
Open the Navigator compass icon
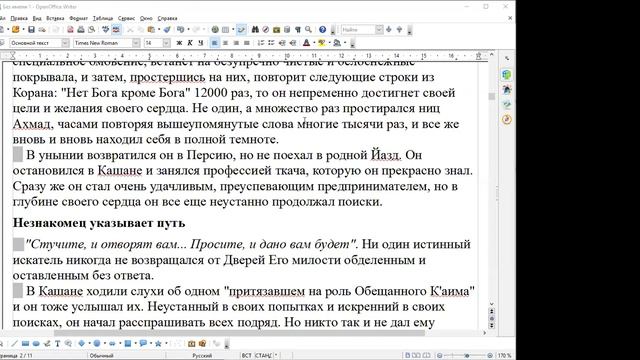click(x=266, y=29)
